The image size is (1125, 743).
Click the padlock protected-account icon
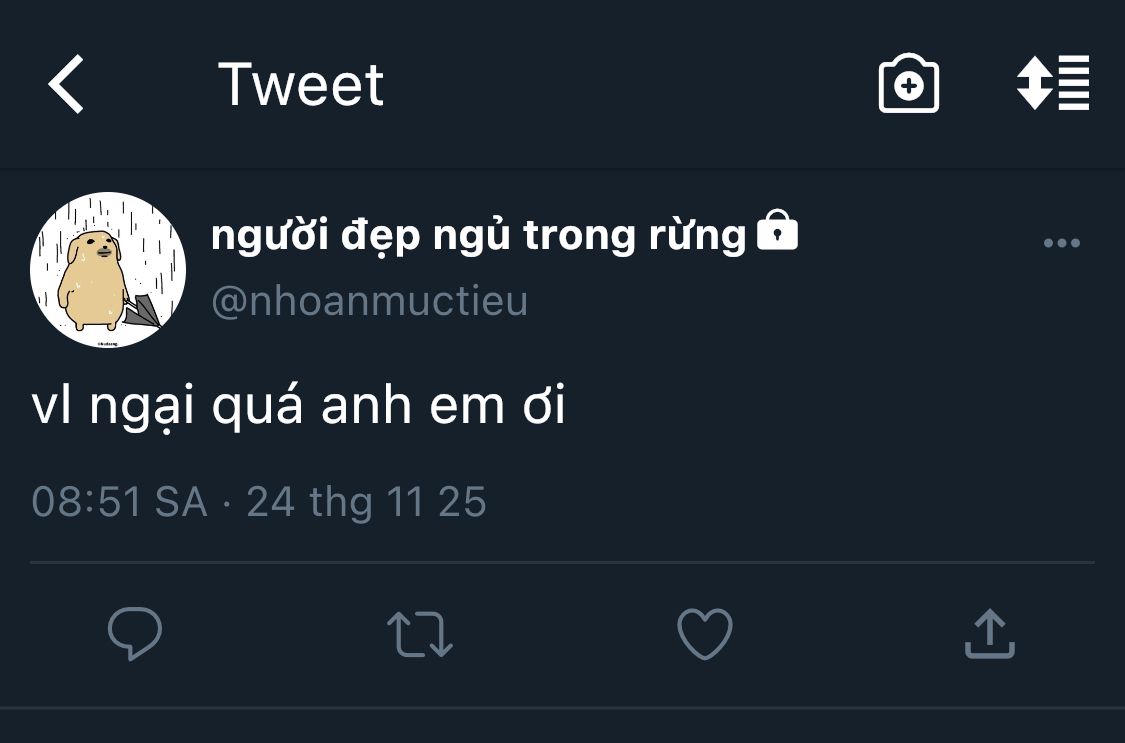click(x=777, y=234)
